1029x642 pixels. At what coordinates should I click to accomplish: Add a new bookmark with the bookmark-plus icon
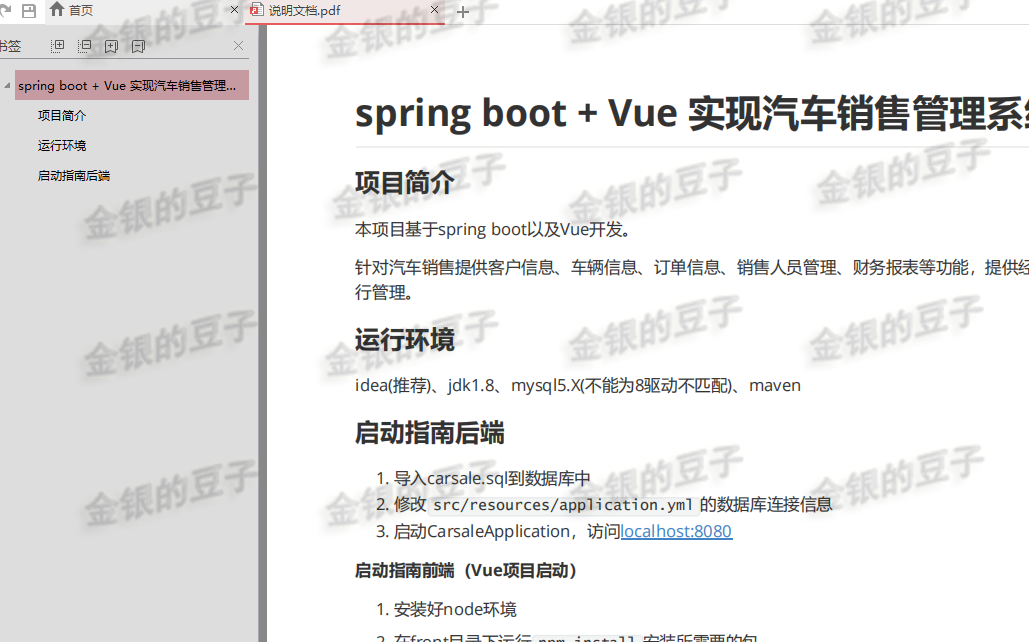click(111, 46)
